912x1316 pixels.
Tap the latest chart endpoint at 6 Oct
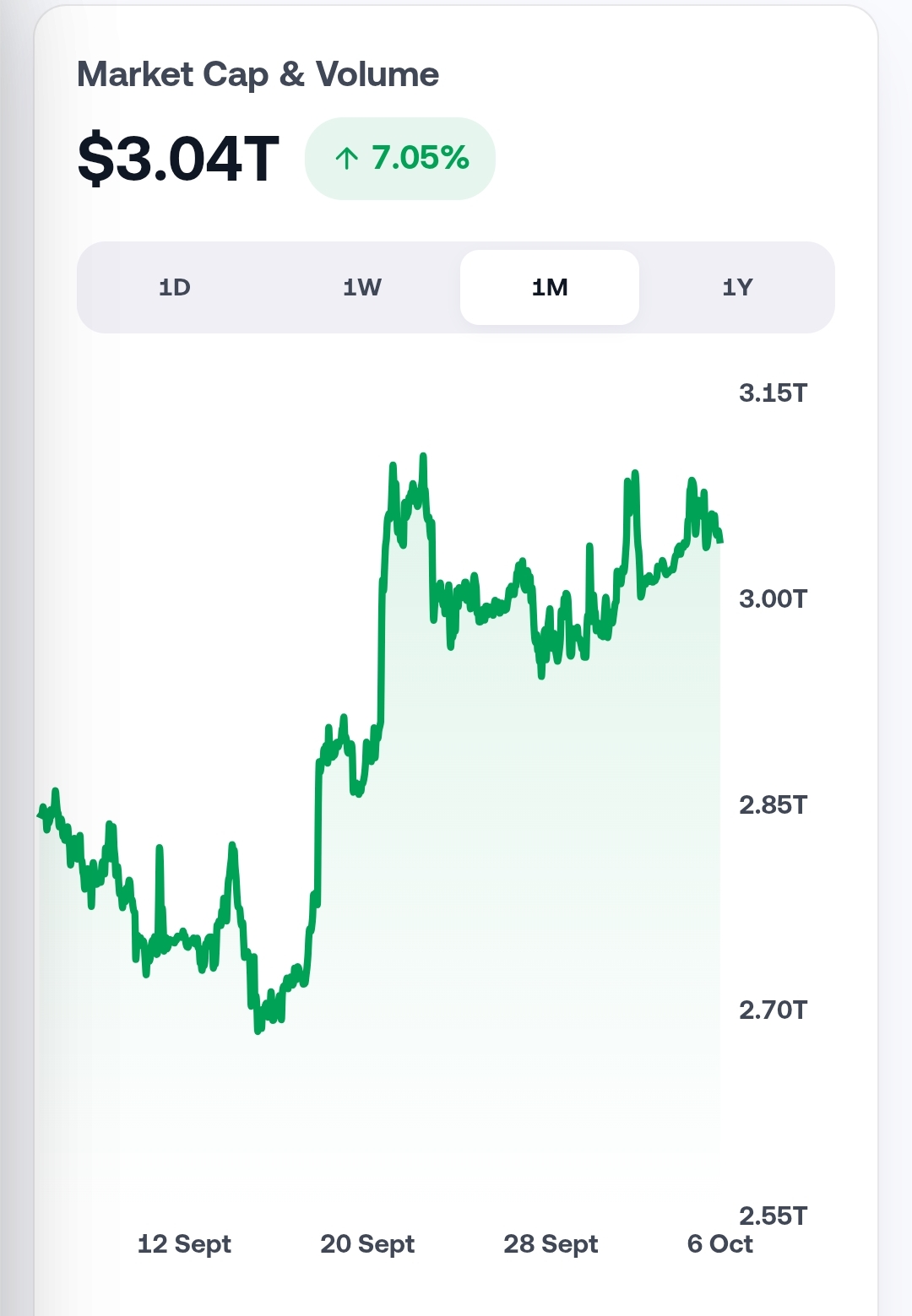coord(720,540)
